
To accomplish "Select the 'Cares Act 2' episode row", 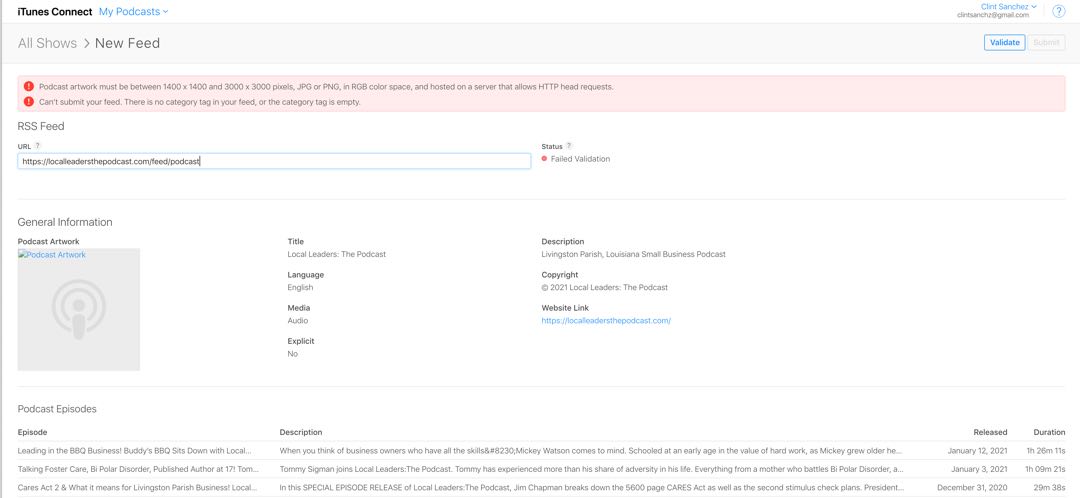I will click(x=541, y=488).
